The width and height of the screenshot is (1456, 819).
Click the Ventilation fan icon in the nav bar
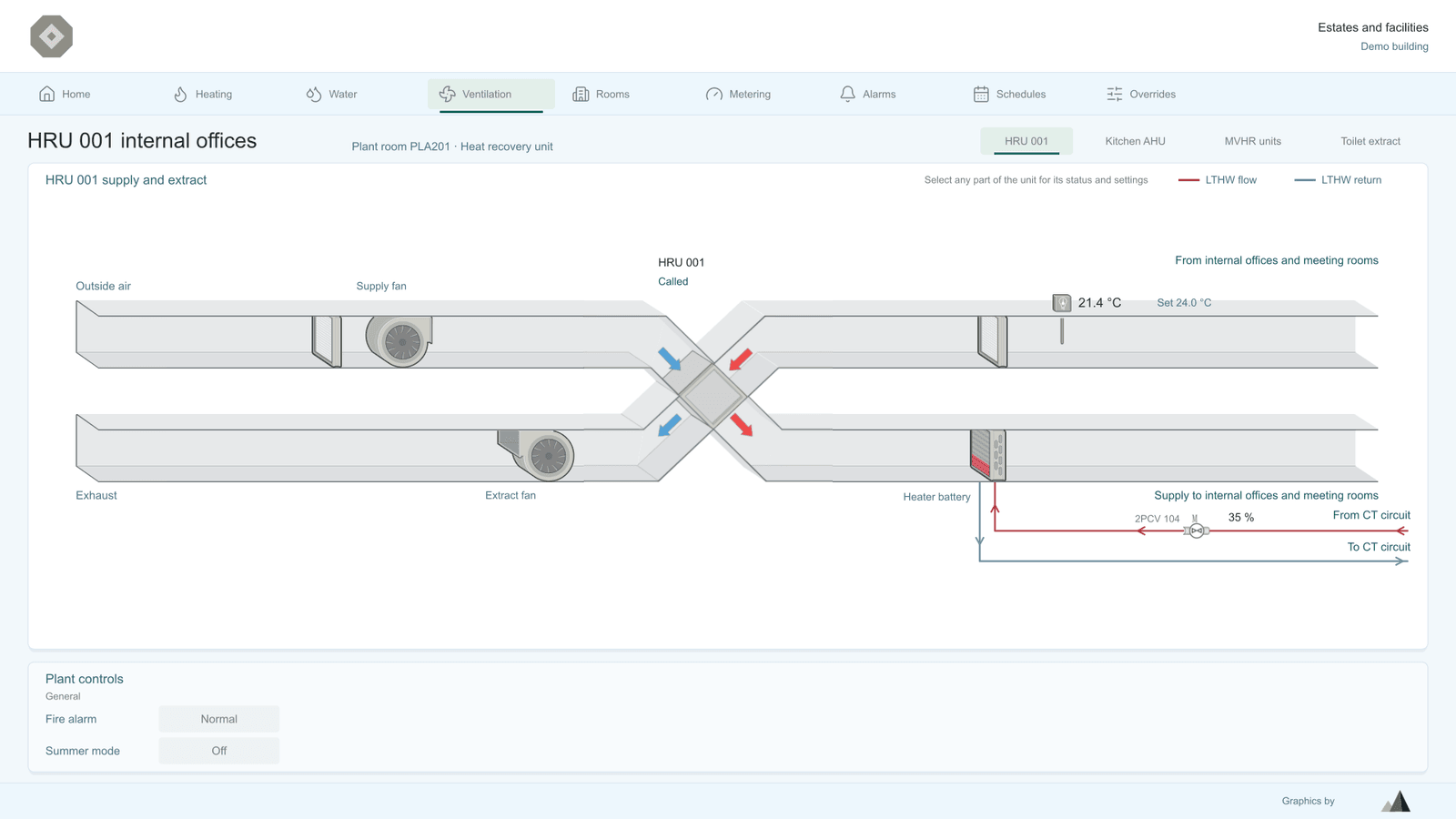pos(448,94)
